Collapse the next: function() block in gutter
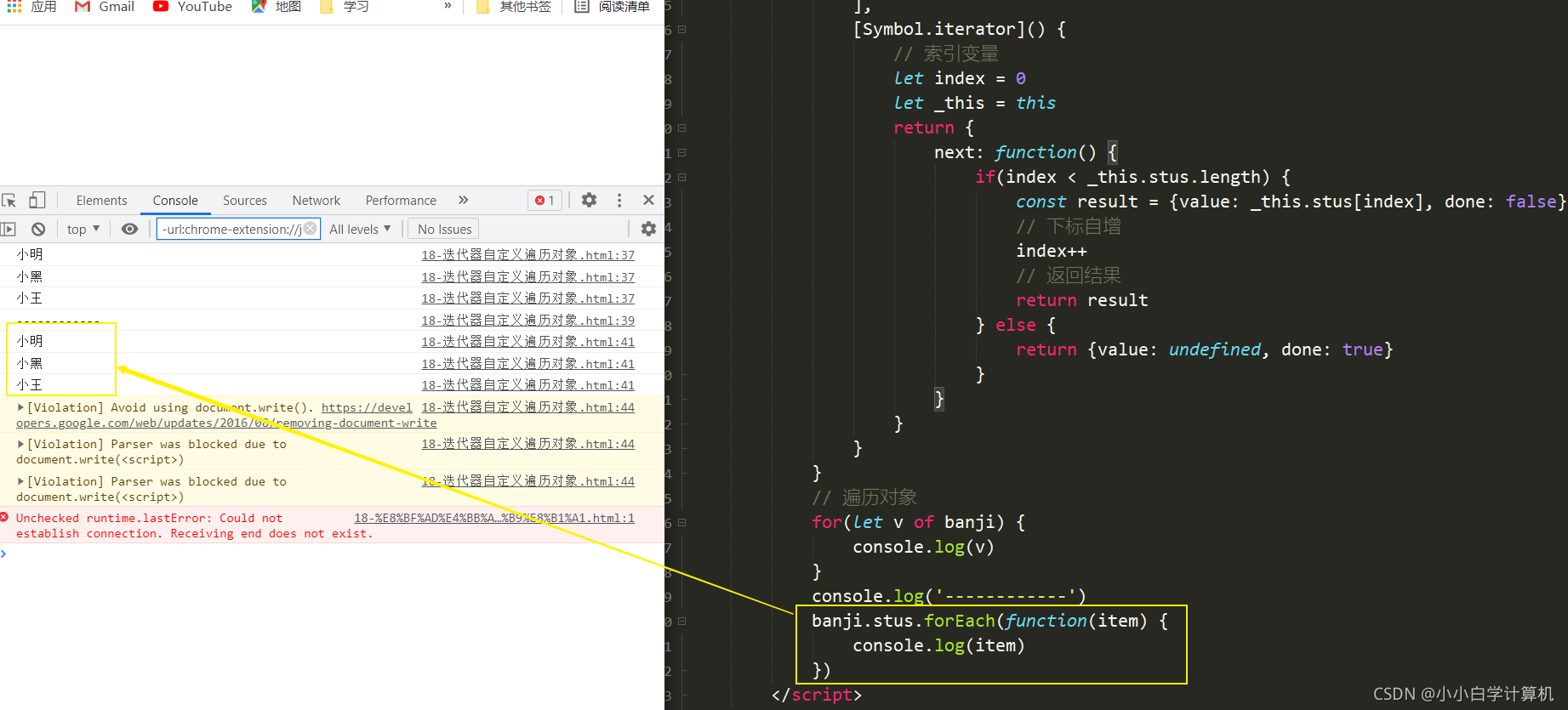Viewport: 1568px width, 710px height. 681,153
